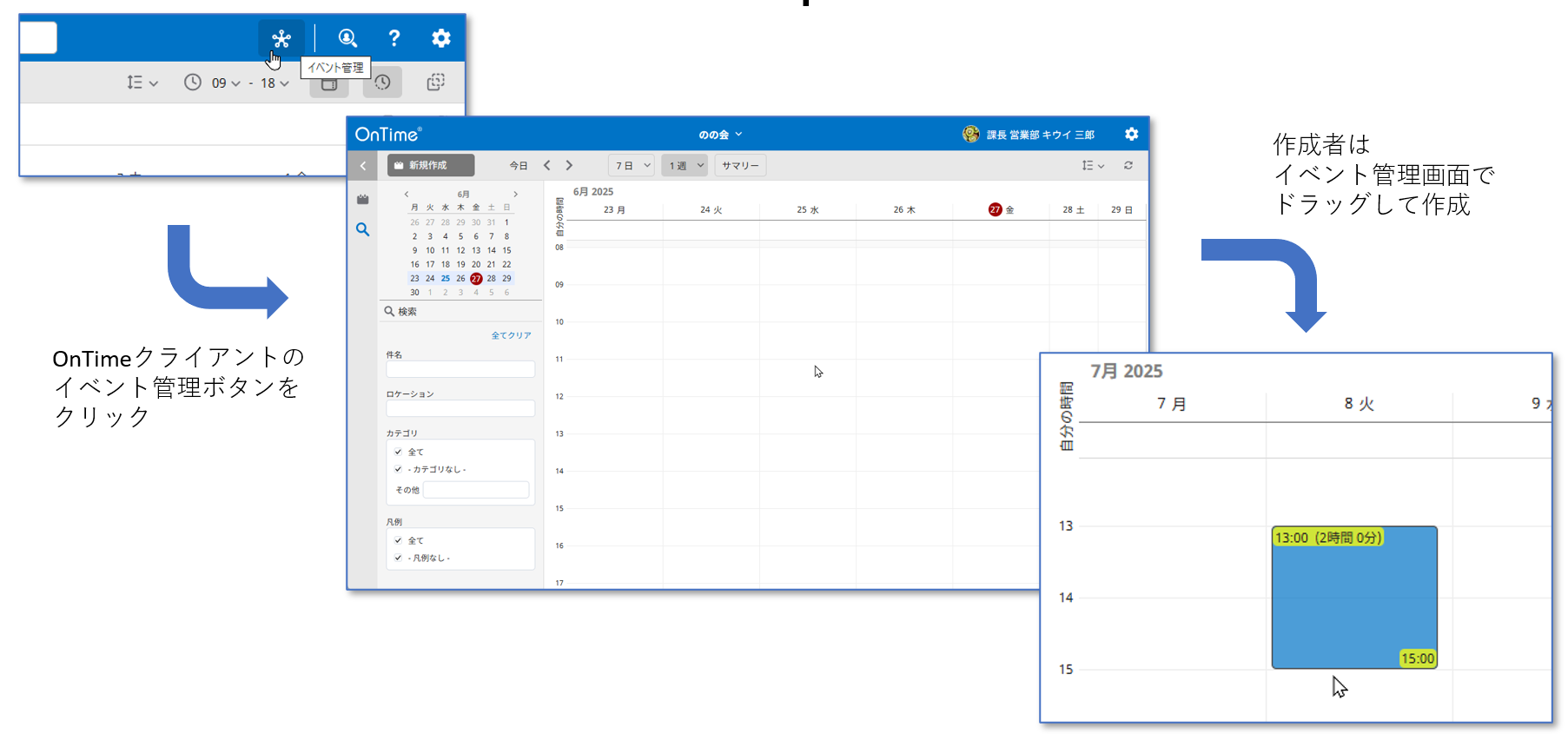Expand the のの会 dropdown in header
Viewport: 1568px width, 734px height.
[x=720, y=135]
